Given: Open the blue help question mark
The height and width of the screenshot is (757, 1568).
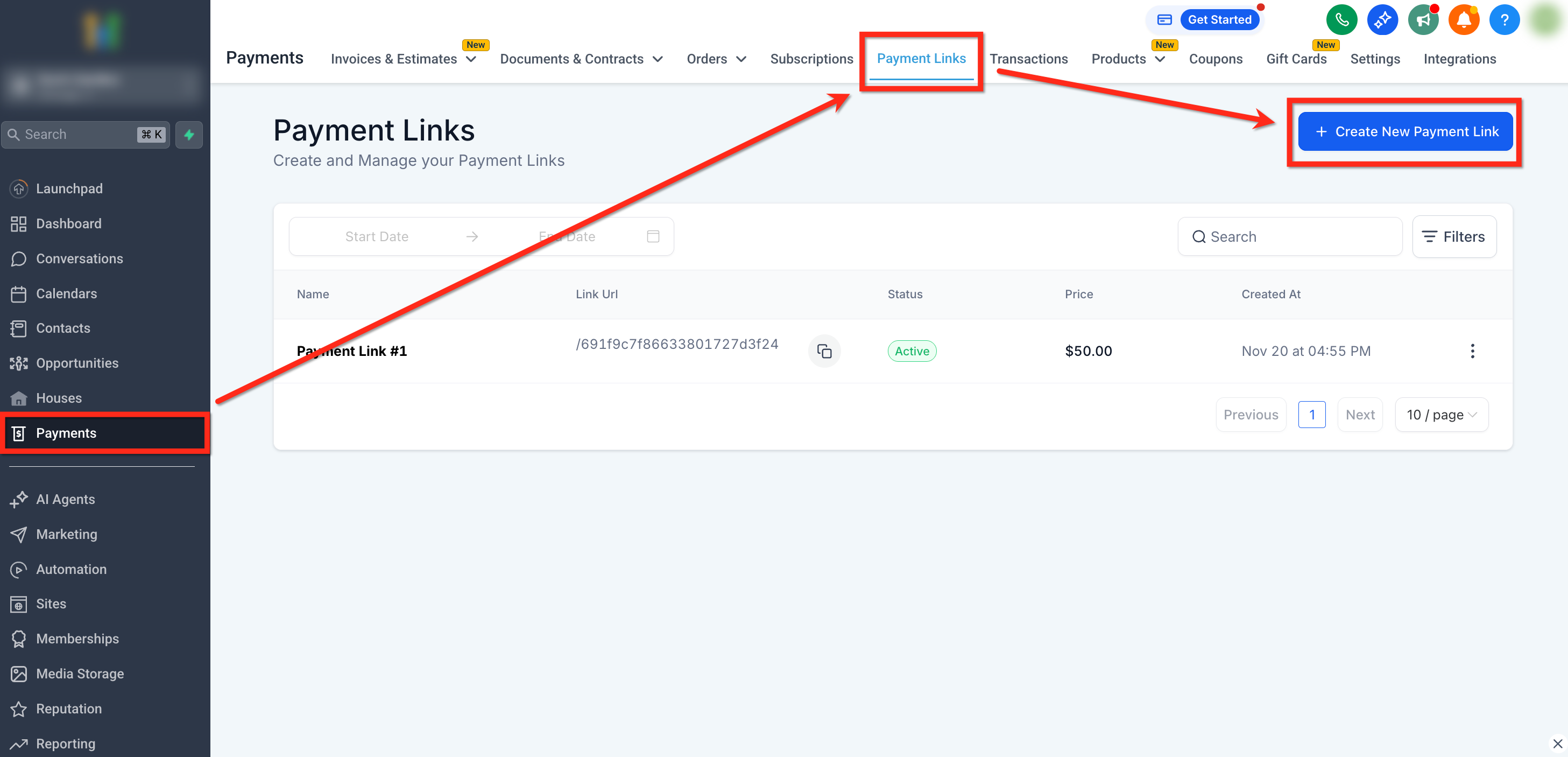Looking at the screenshot, I should click(1503, 19).
